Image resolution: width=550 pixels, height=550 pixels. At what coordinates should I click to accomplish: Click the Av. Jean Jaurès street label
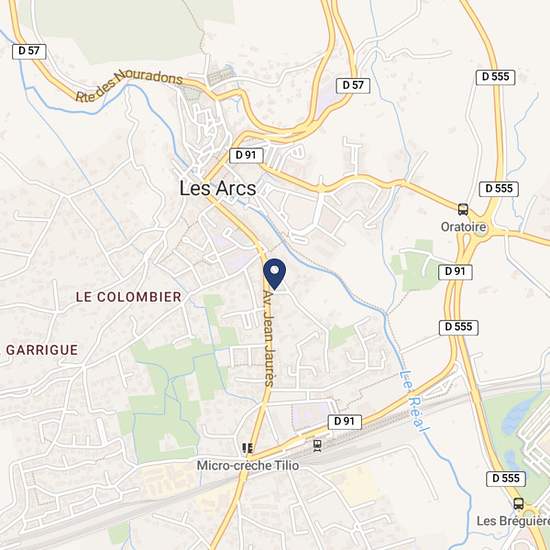click(x=269, y=338)
